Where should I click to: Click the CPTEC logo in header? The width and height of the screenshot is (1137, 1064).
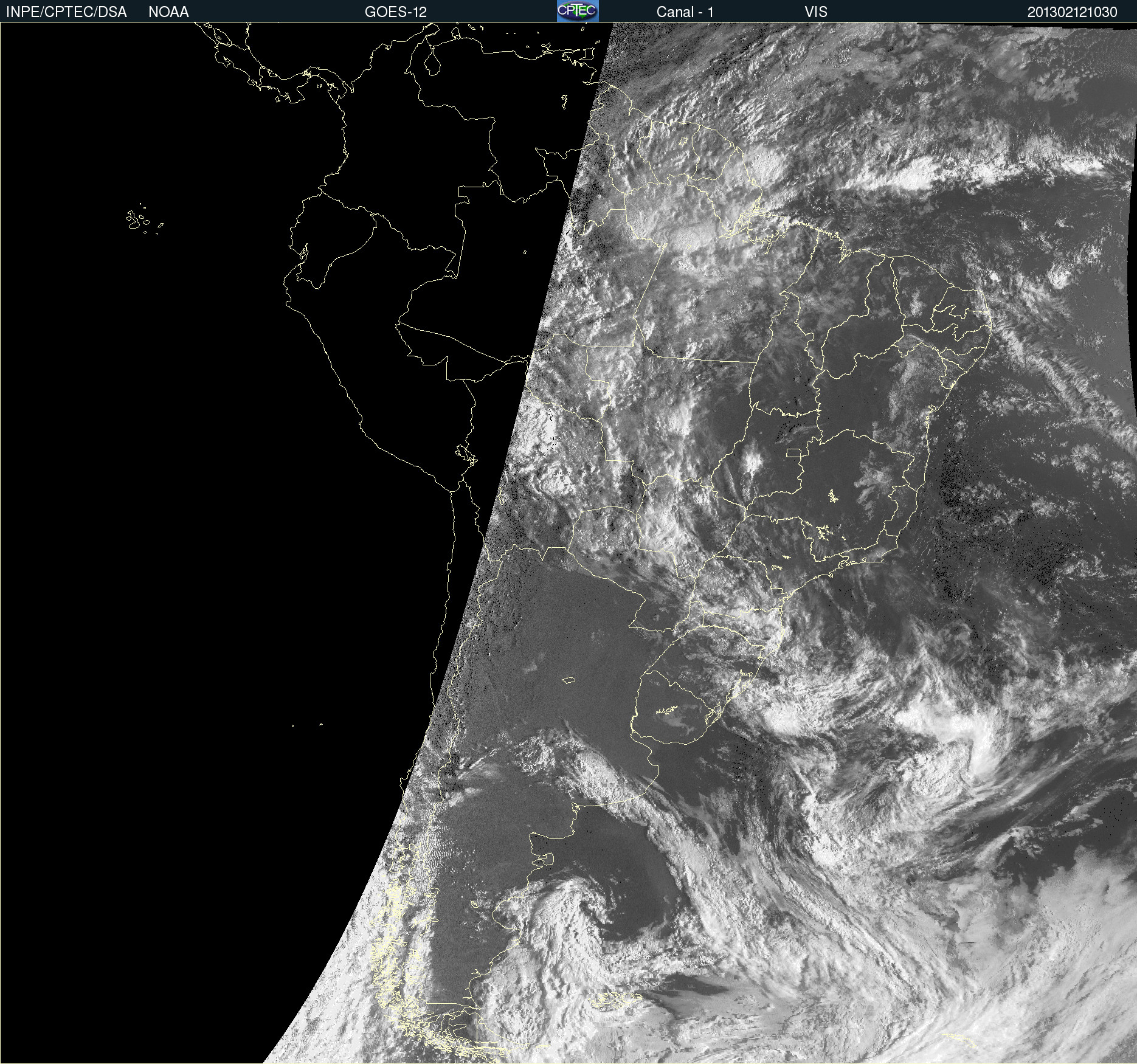pos(578,11)
